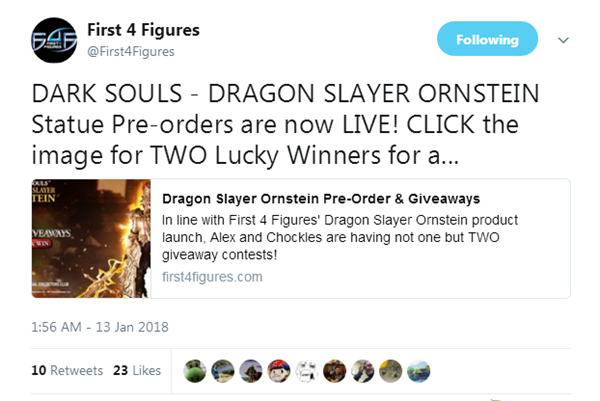Open the Dragon Slayer Ornstein card thumbnail
600x401 pixels.
pyautogui.click(x=91, y=238)
